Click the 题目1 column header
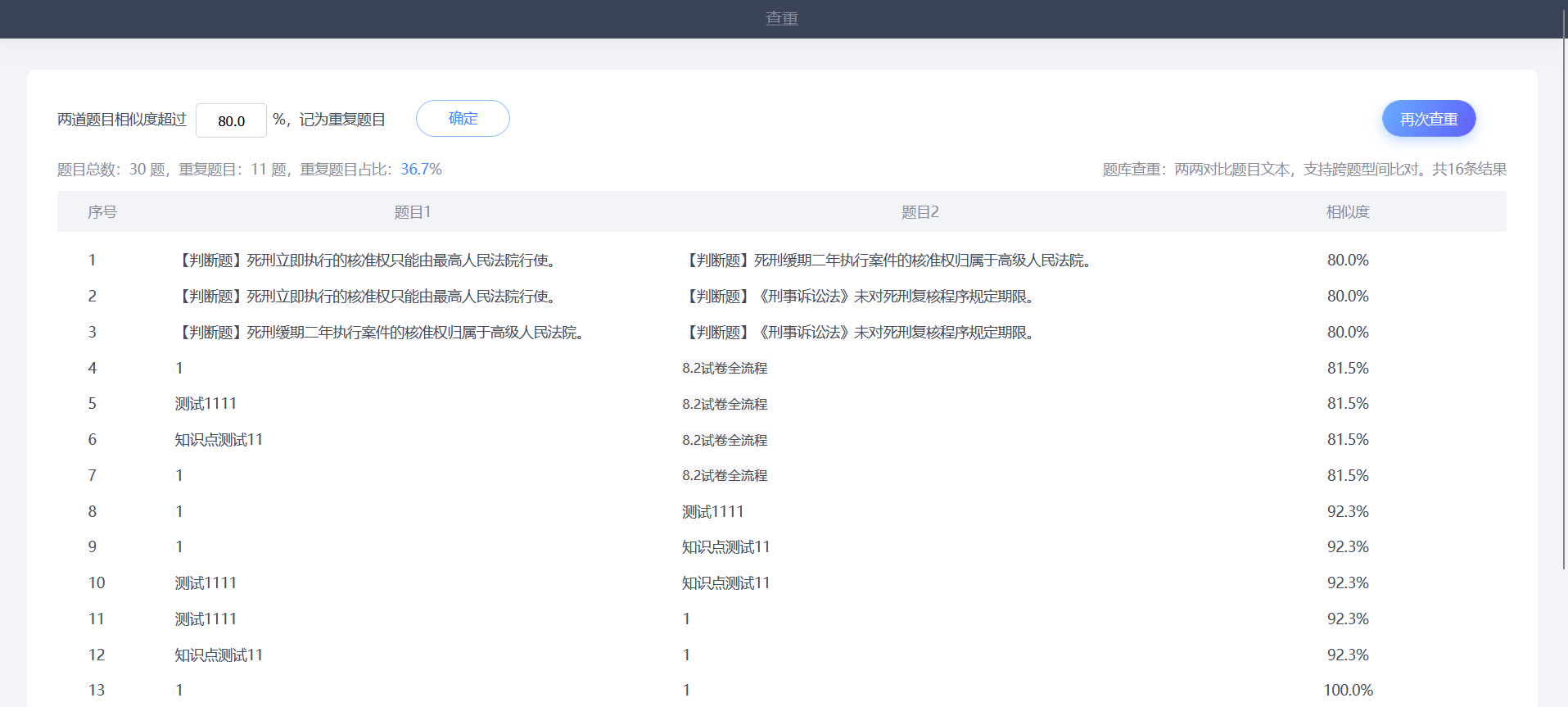Image resolution: width=1568 pixels, height=707 pixels. 413,212
